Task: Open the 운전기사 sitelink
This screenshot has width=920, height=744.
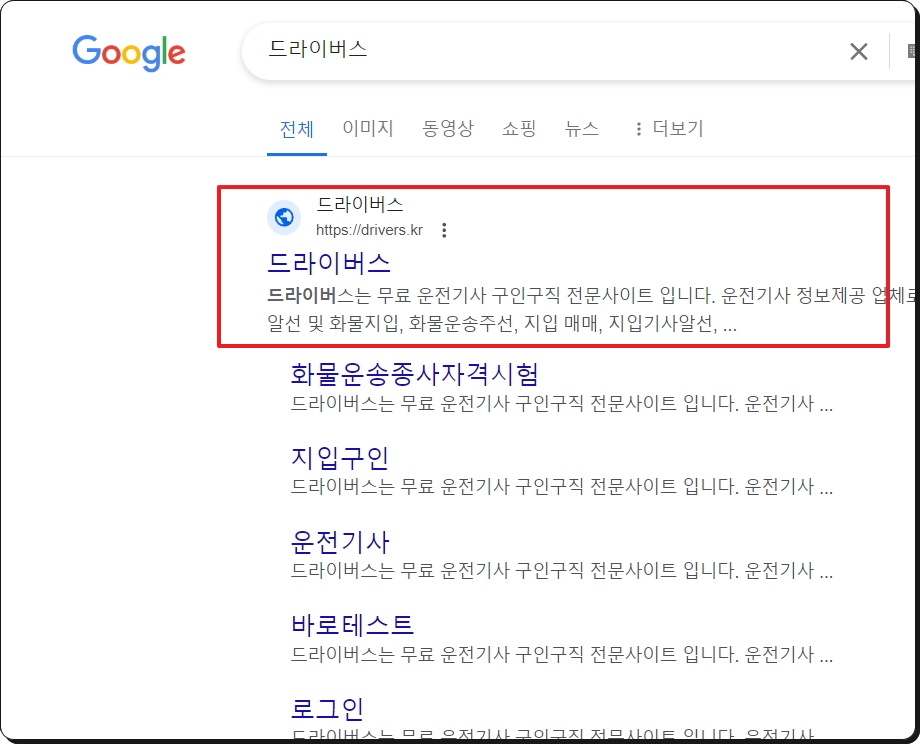Action: pos(340,542)
